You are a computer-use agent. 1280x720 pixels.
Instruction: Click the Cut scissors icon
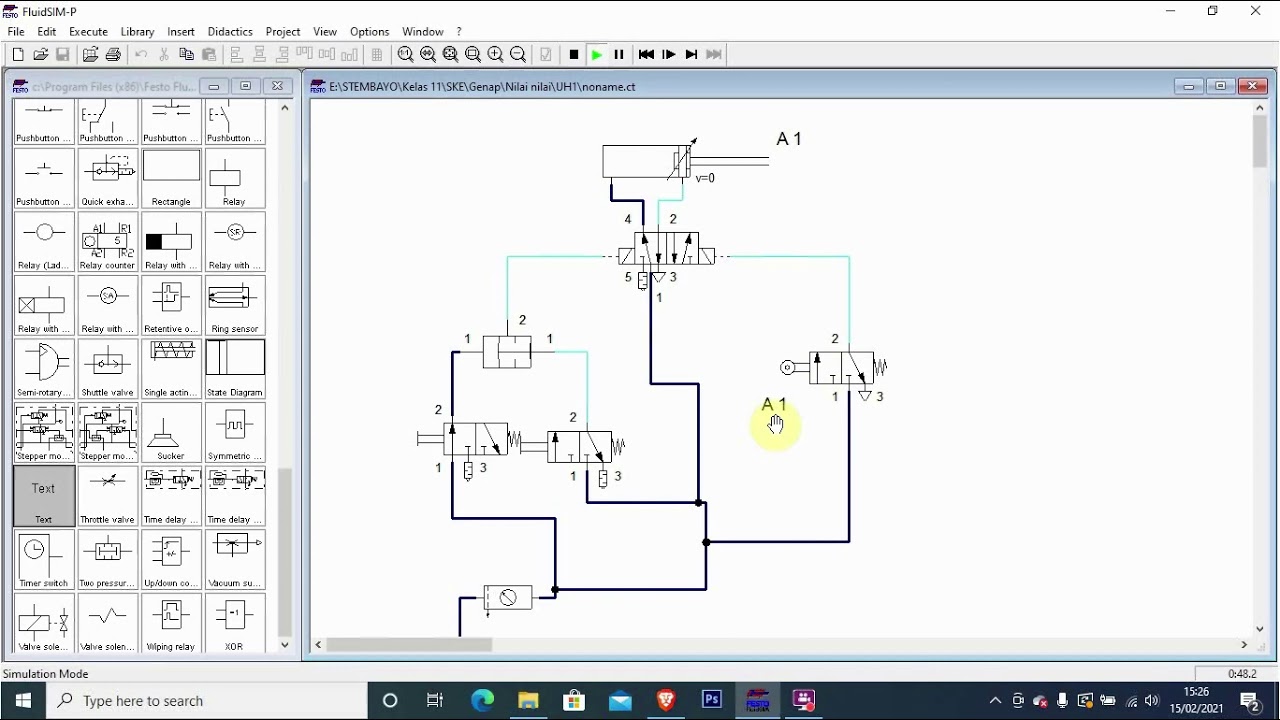click(164, 55)
